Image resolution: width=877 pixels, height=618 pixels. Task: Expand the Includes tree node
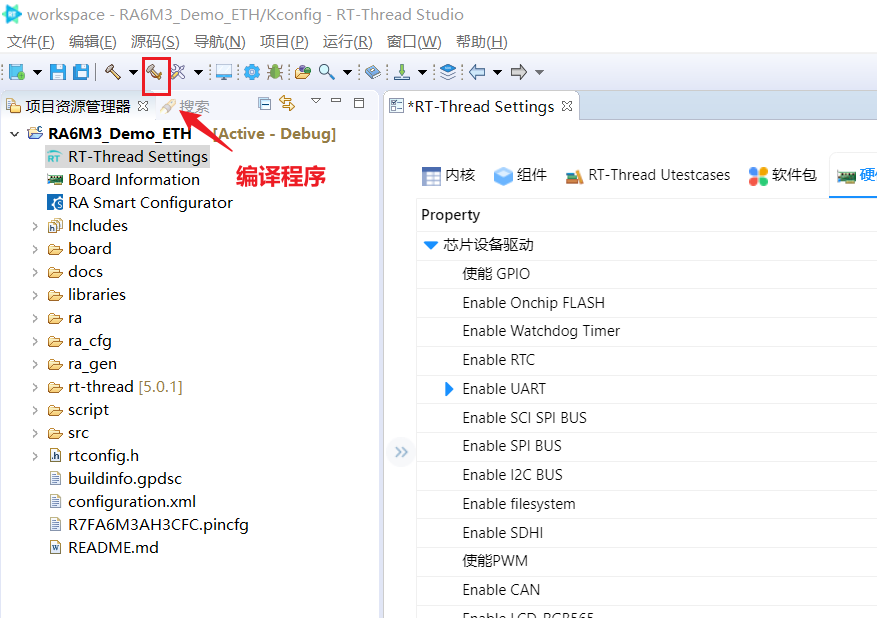[x=35, y=226]
